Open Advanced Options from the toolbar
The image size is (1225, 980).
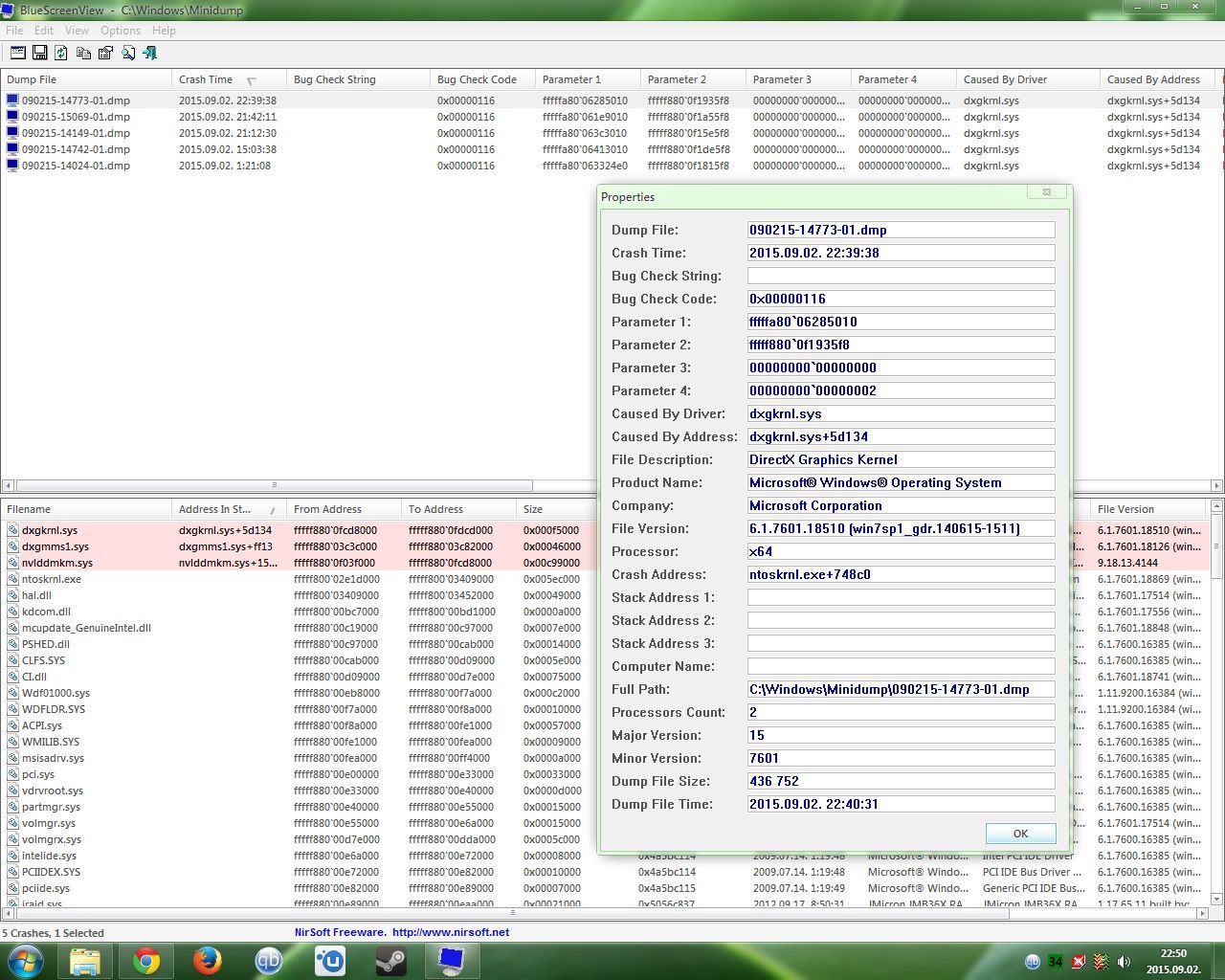pos(17,53)
